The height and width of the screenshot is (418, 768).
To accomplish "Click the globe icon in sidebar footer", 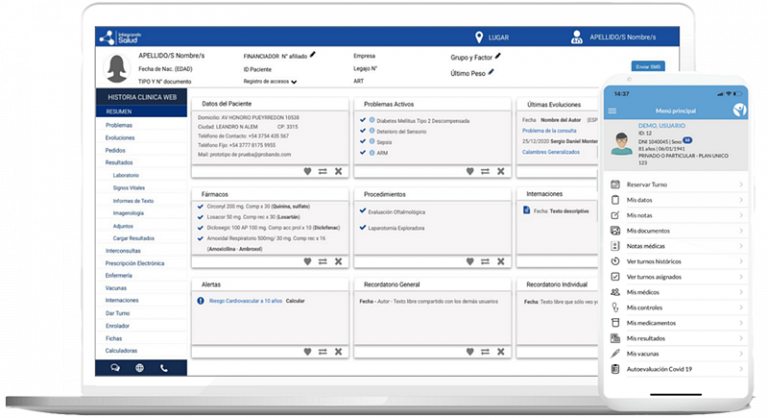I will click(x=139, y=367).
